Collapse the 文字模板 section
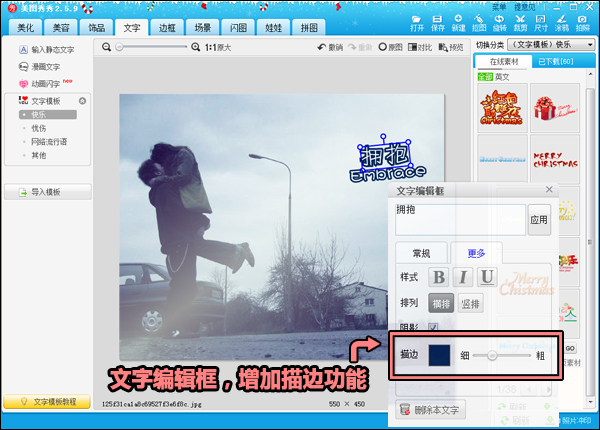The width and height of the screenshot is (600, 430). pyautogui.click(x=82, y=101)
